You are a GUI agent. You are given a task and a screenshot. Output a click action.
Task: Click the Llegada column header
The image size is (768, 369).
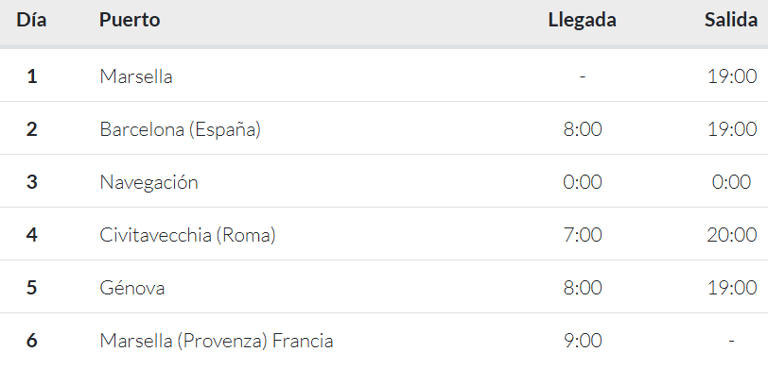pyautogui.click(x=582, y=20)
